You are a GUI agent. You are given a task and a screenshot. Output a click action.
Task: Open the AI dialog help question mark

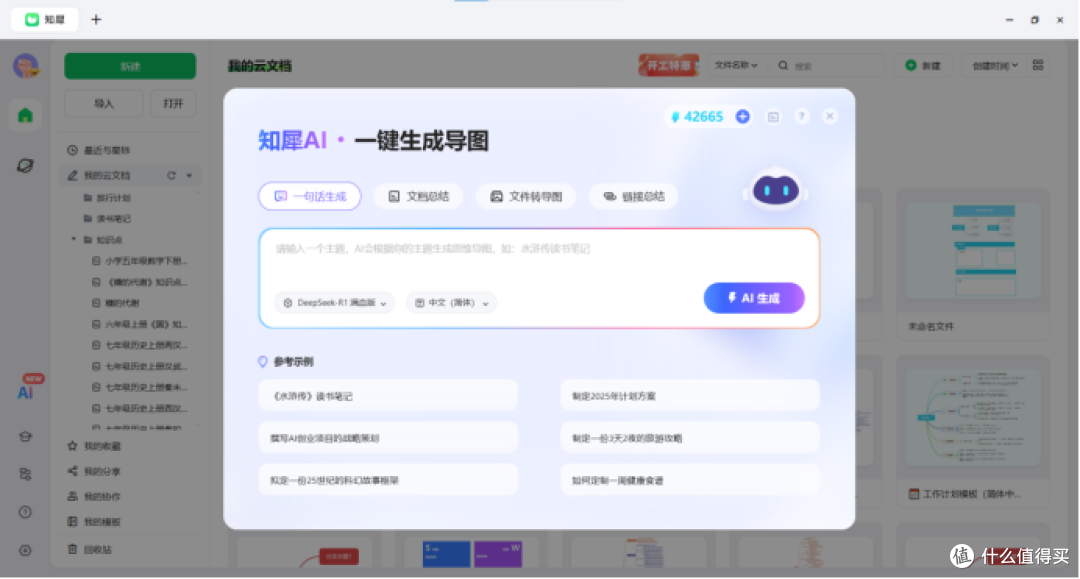pyautogui.click(x=801, y=116)
